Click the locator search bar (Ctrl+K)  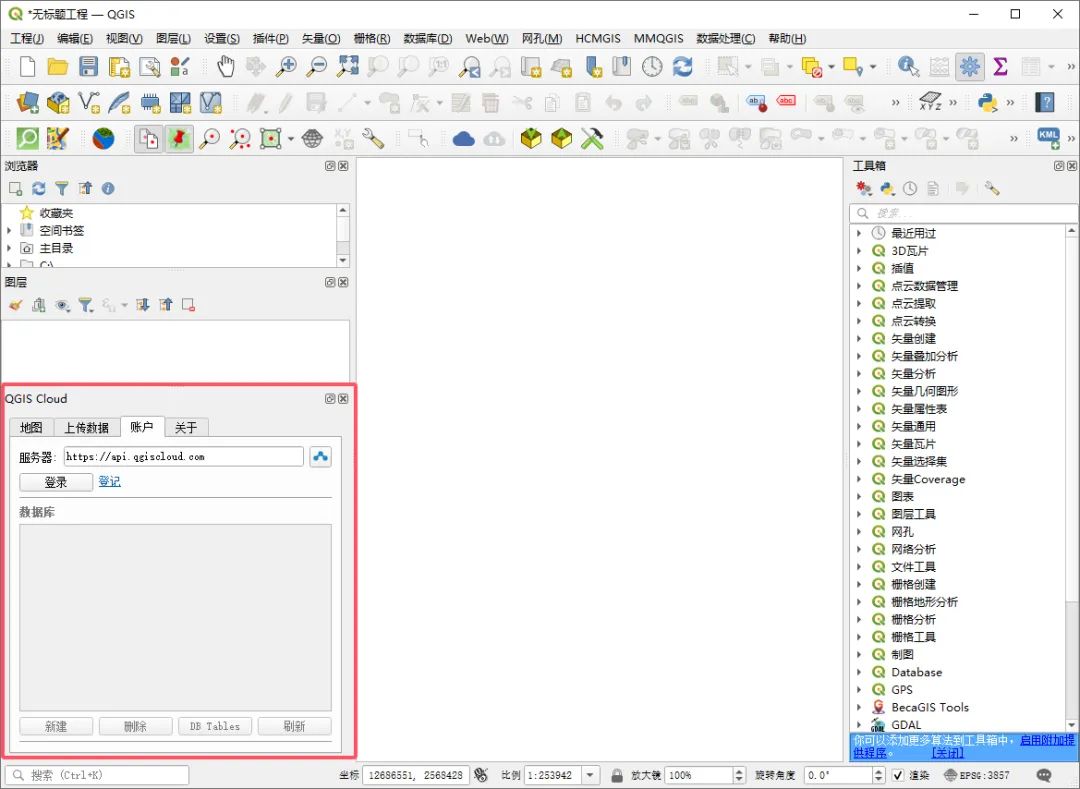[x=97, y=775]
